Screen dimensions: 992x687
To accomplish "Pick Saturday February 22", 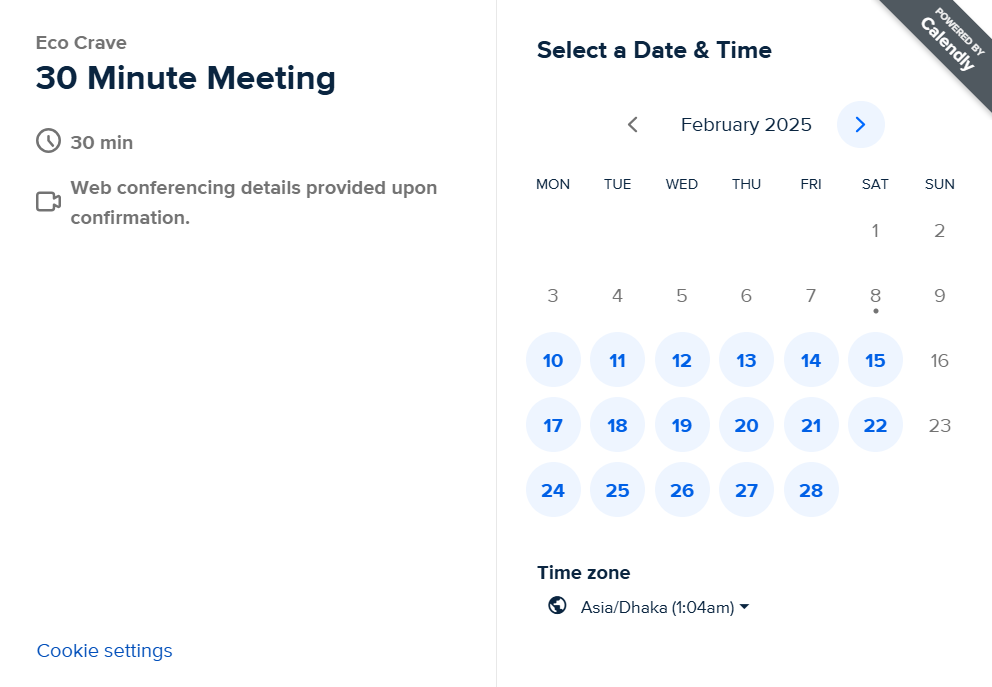I will click(875, 425).
